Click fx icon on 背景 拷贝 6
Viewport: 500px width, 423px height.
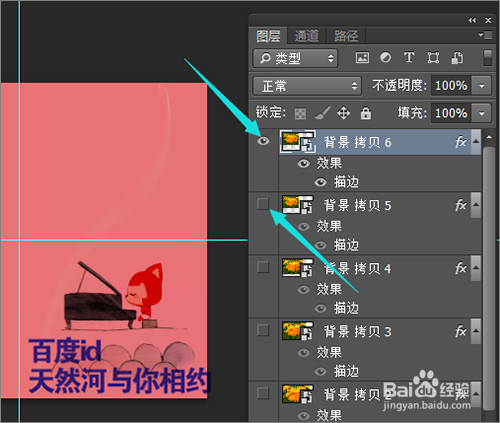point(461,142)
